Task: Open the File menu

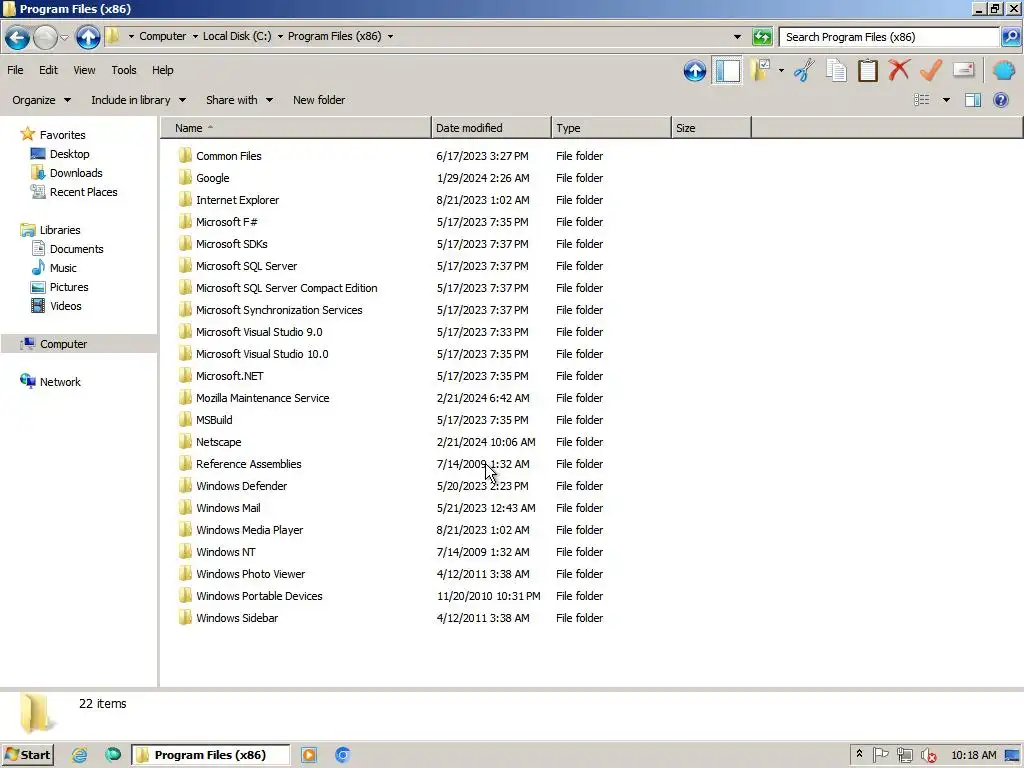Action: 15,70
